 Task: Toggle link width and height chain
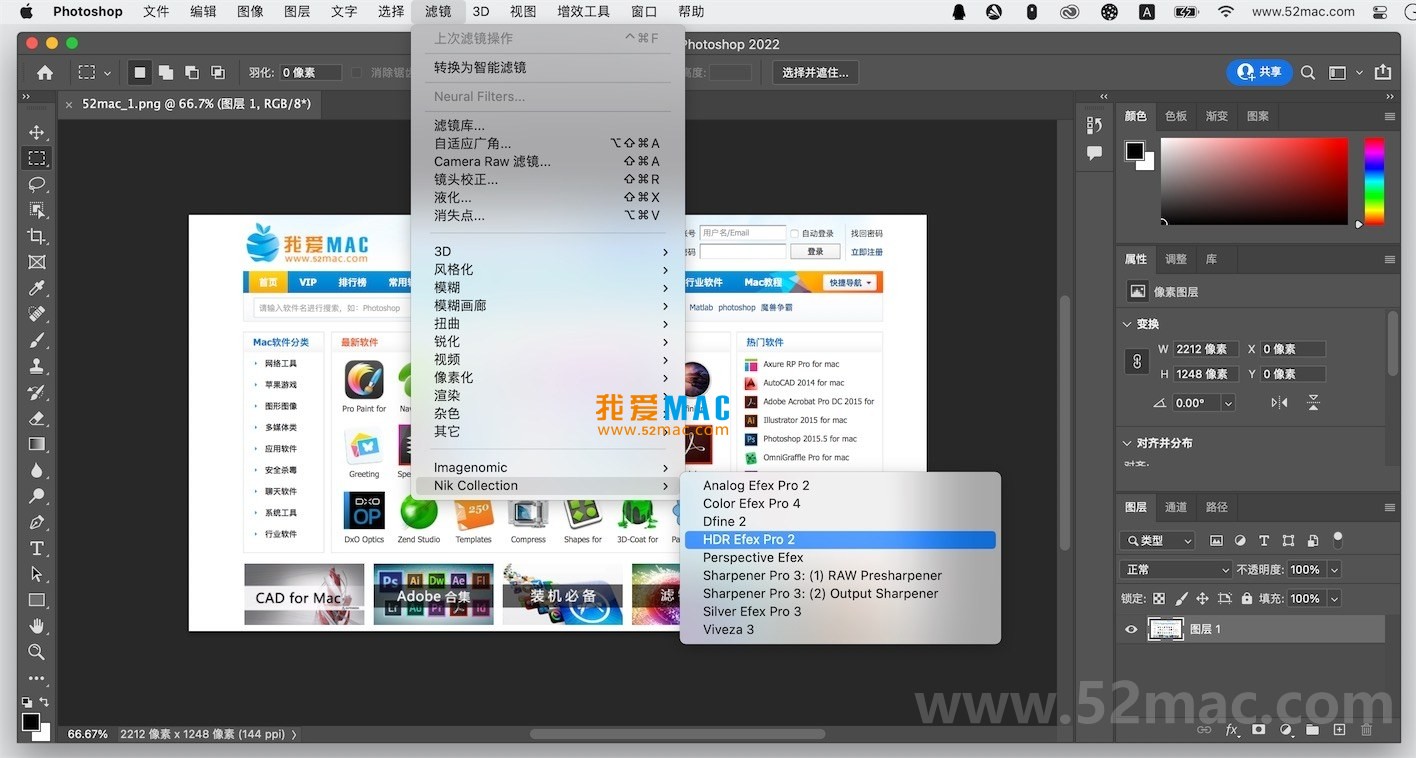point(1136,361)
